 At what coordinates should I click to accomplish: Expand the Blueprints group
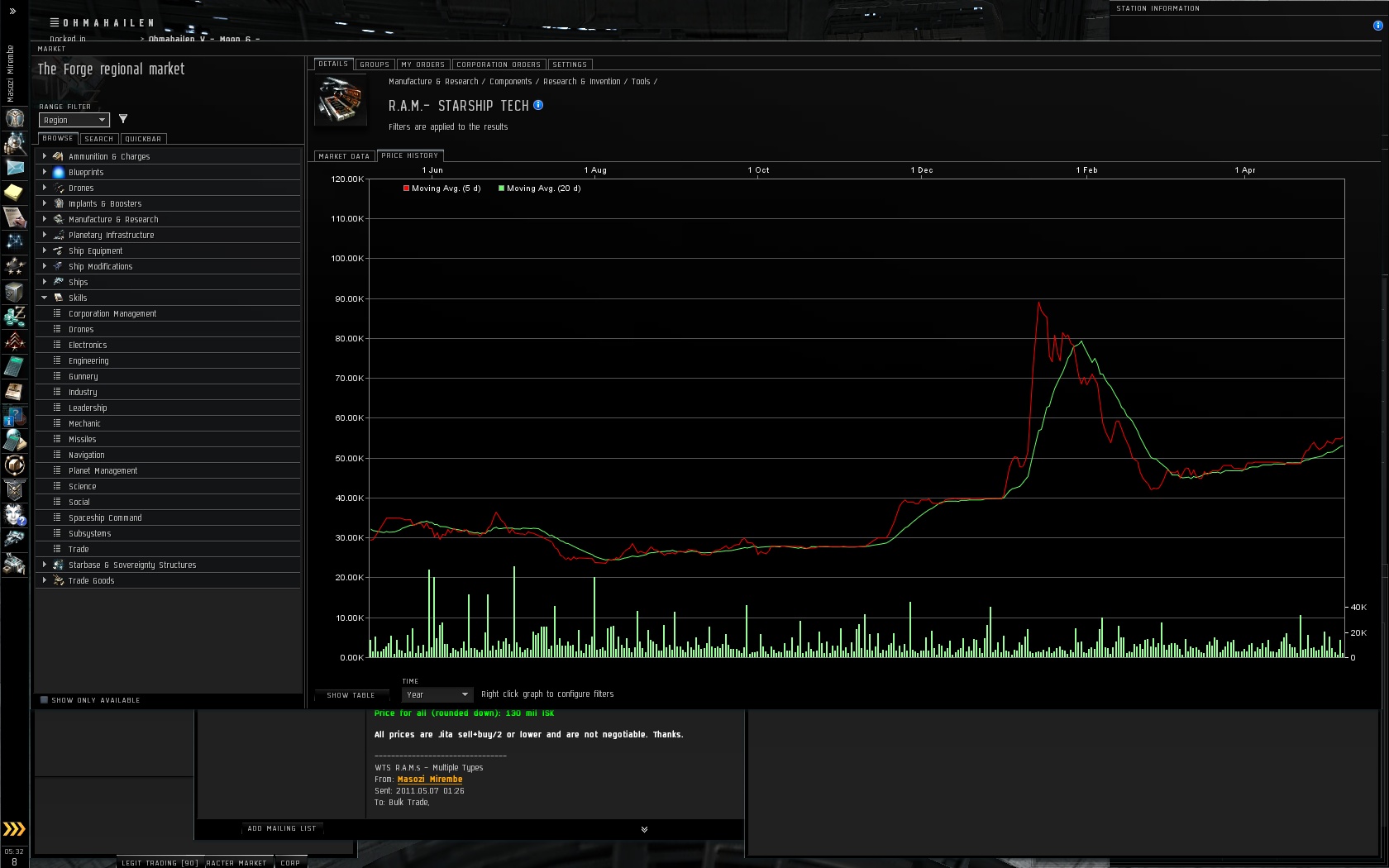(x=45, y=172)
